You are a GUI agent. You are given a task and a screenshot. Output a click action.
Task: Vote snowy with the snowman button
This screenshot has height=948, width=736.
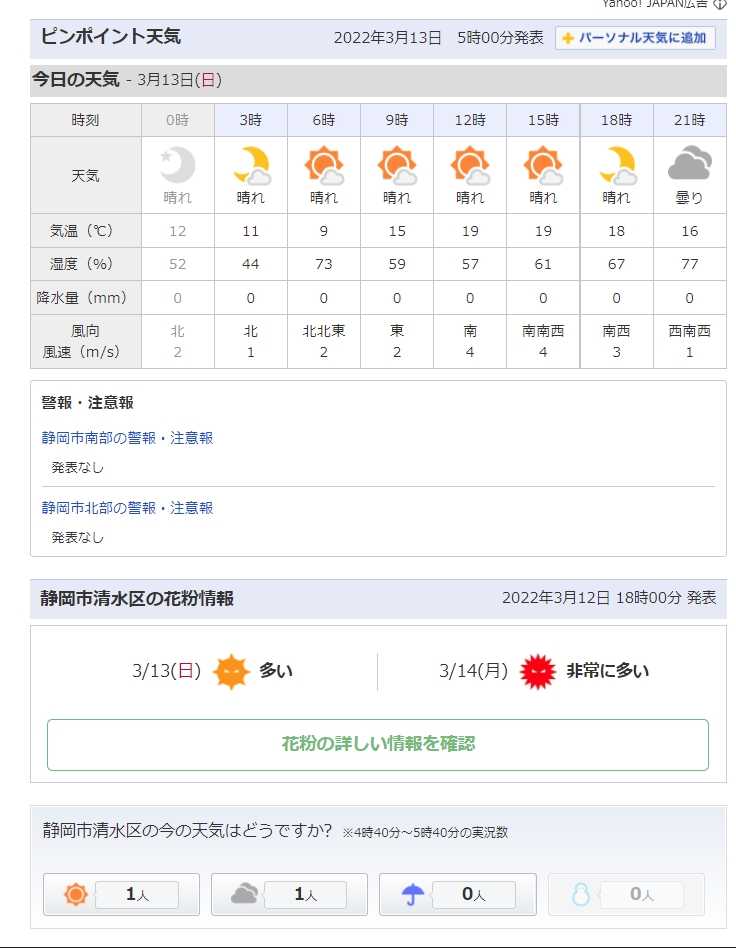[x=626, y=894]
